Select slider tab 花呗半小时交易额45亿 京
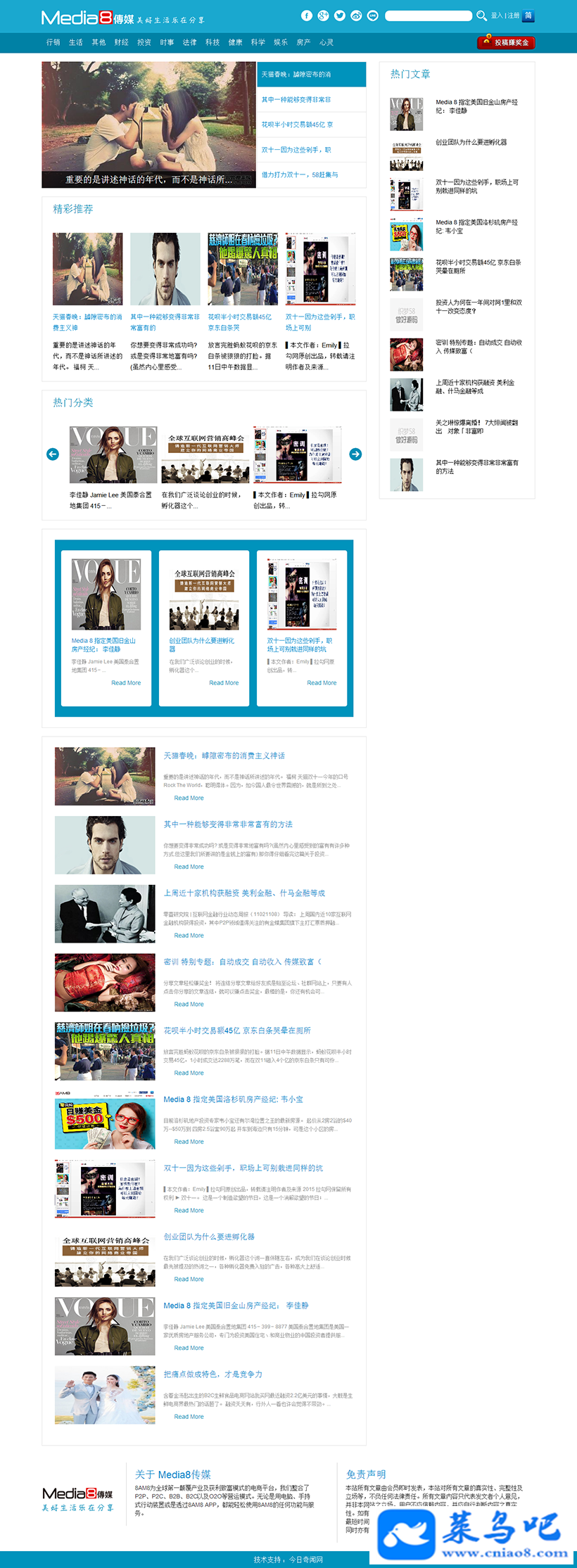 coord(312,125)
